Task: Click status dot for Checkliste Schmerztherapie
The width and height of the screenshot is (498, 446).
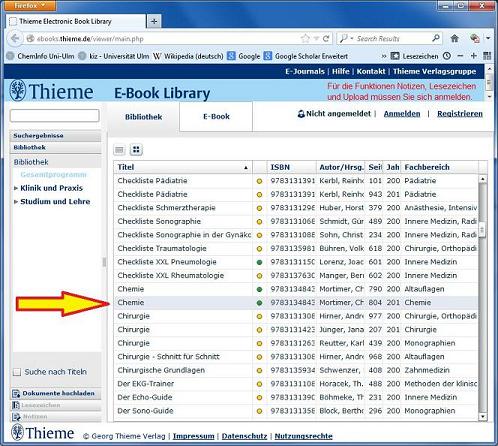Action: point(259,208)
